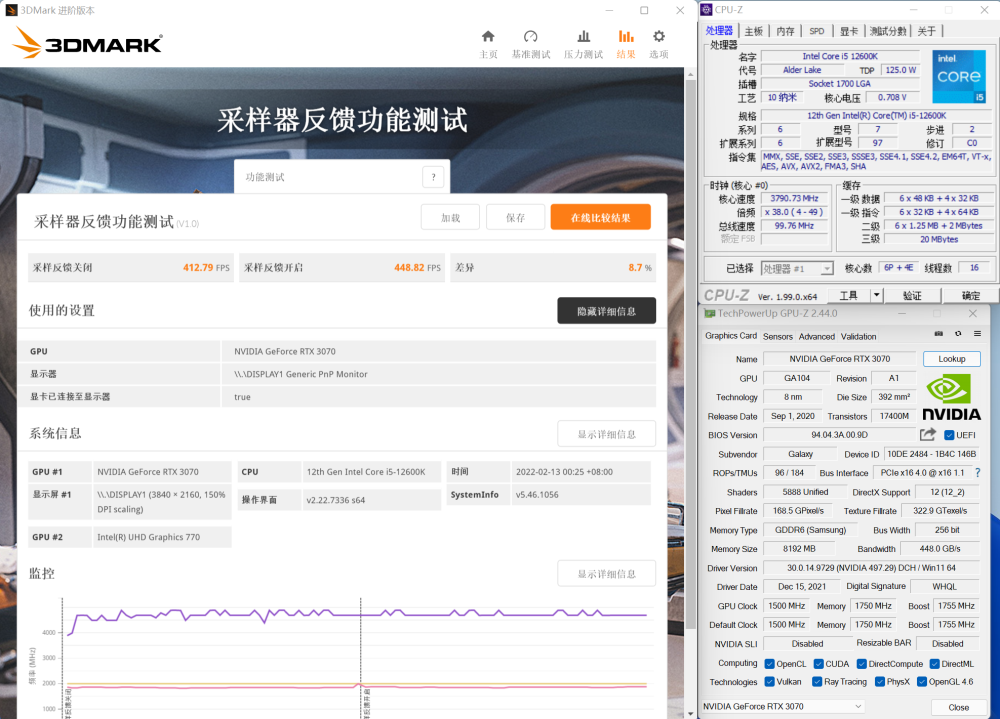Screen dimensions: 1000x719
Task: Open 基准测试 benchmark gauge icon
Action: [x=531, y=36]
